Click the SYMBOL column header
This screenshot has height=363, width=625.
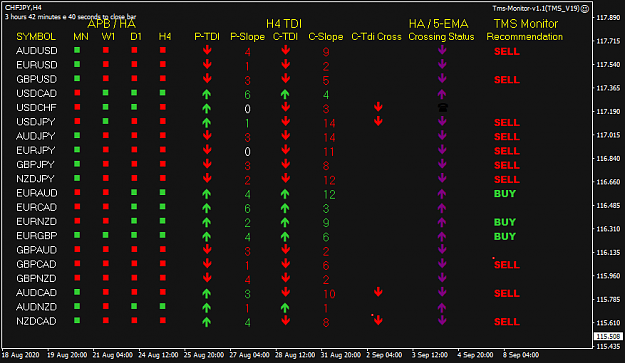pos(36,37)
